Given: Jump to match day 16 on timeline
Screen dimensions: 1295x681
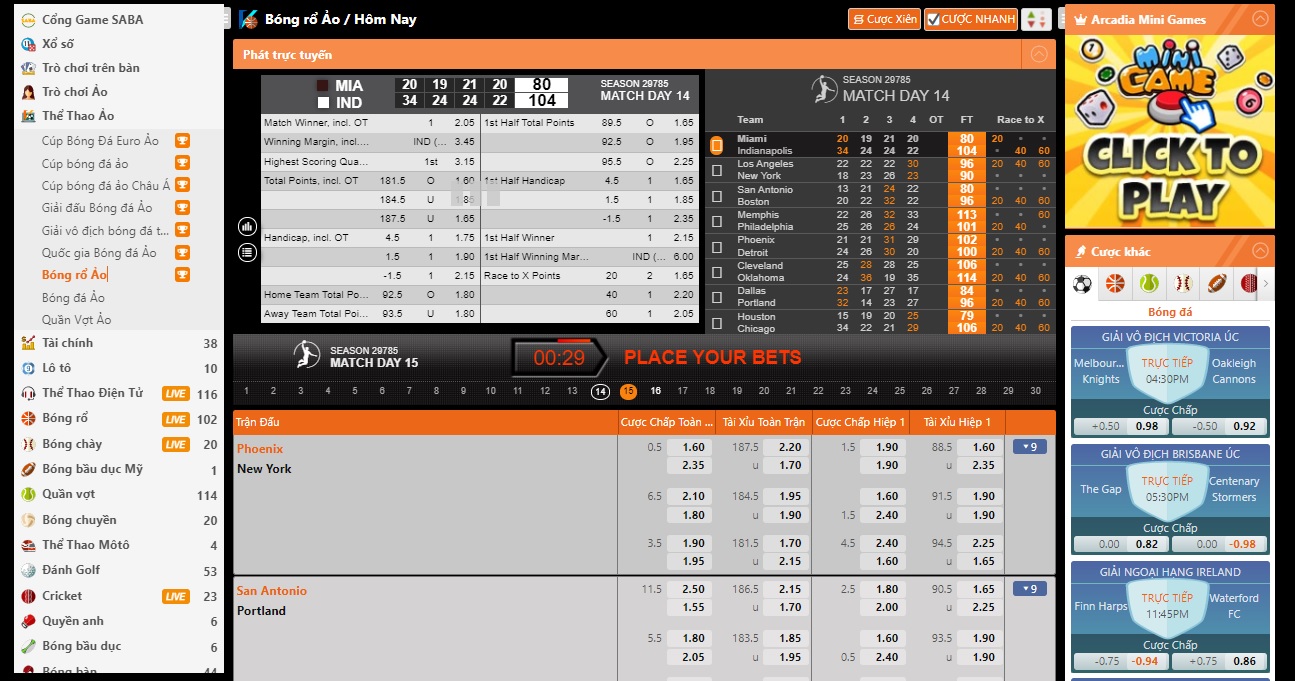Looking at the screenshot, I should 655,391.
